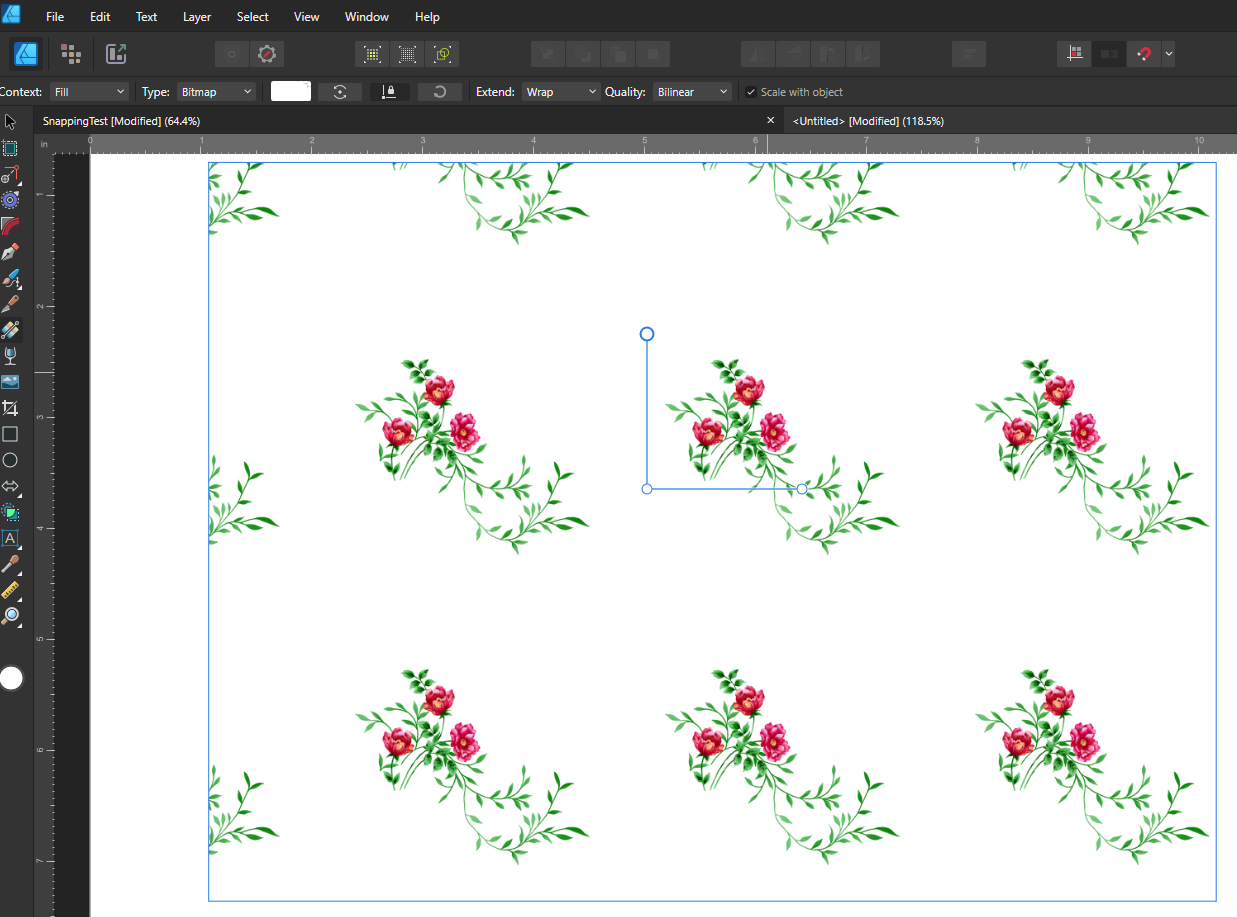Enable the Scale with object option

pyautogui.click(x=750, y=91)
